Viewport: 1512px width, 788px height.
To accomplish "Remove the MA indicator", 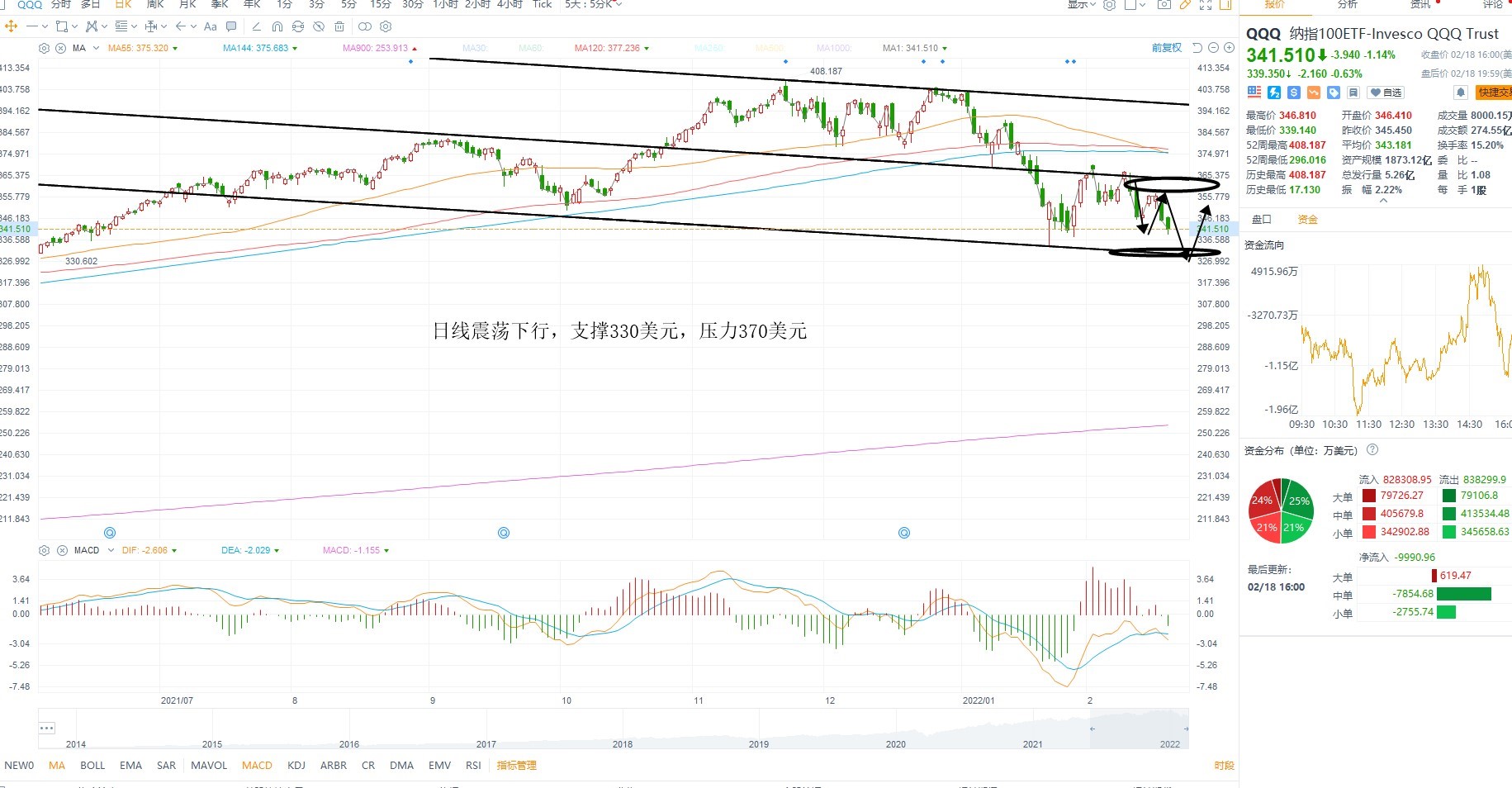I will click(x=61, y=48).
